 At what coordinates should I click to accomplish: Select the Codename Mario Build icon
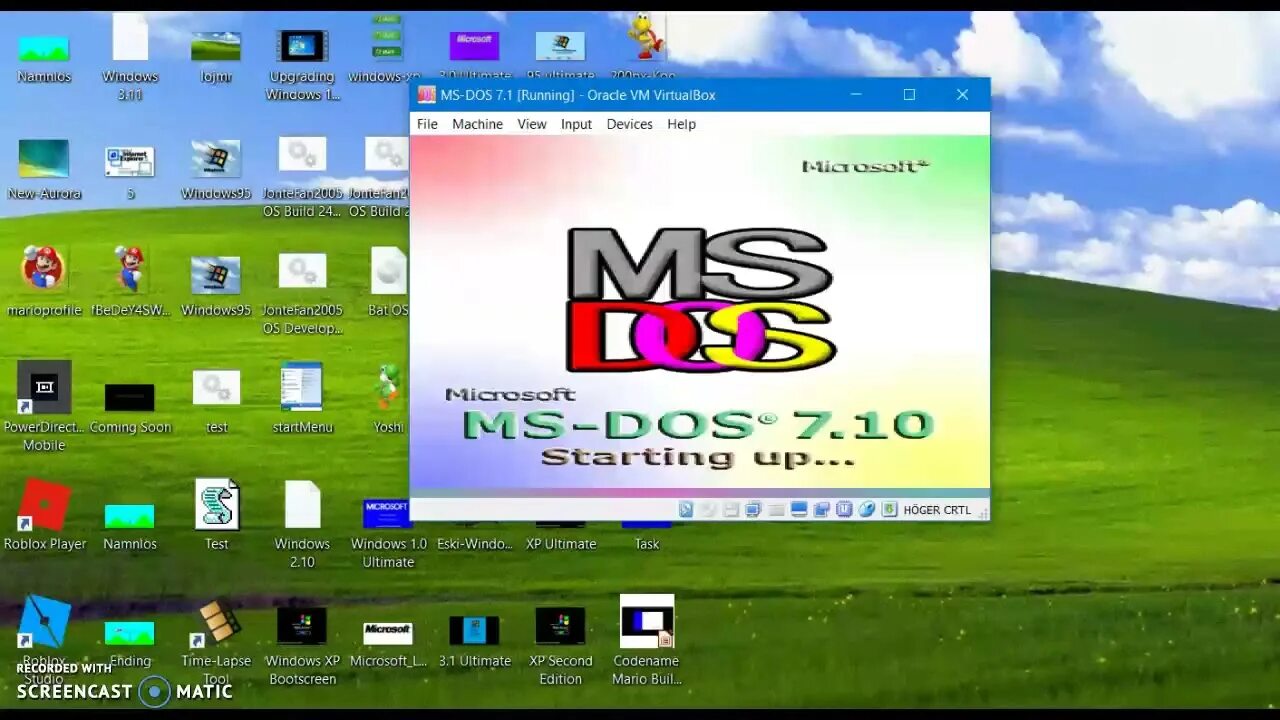[x=647, y=640]
